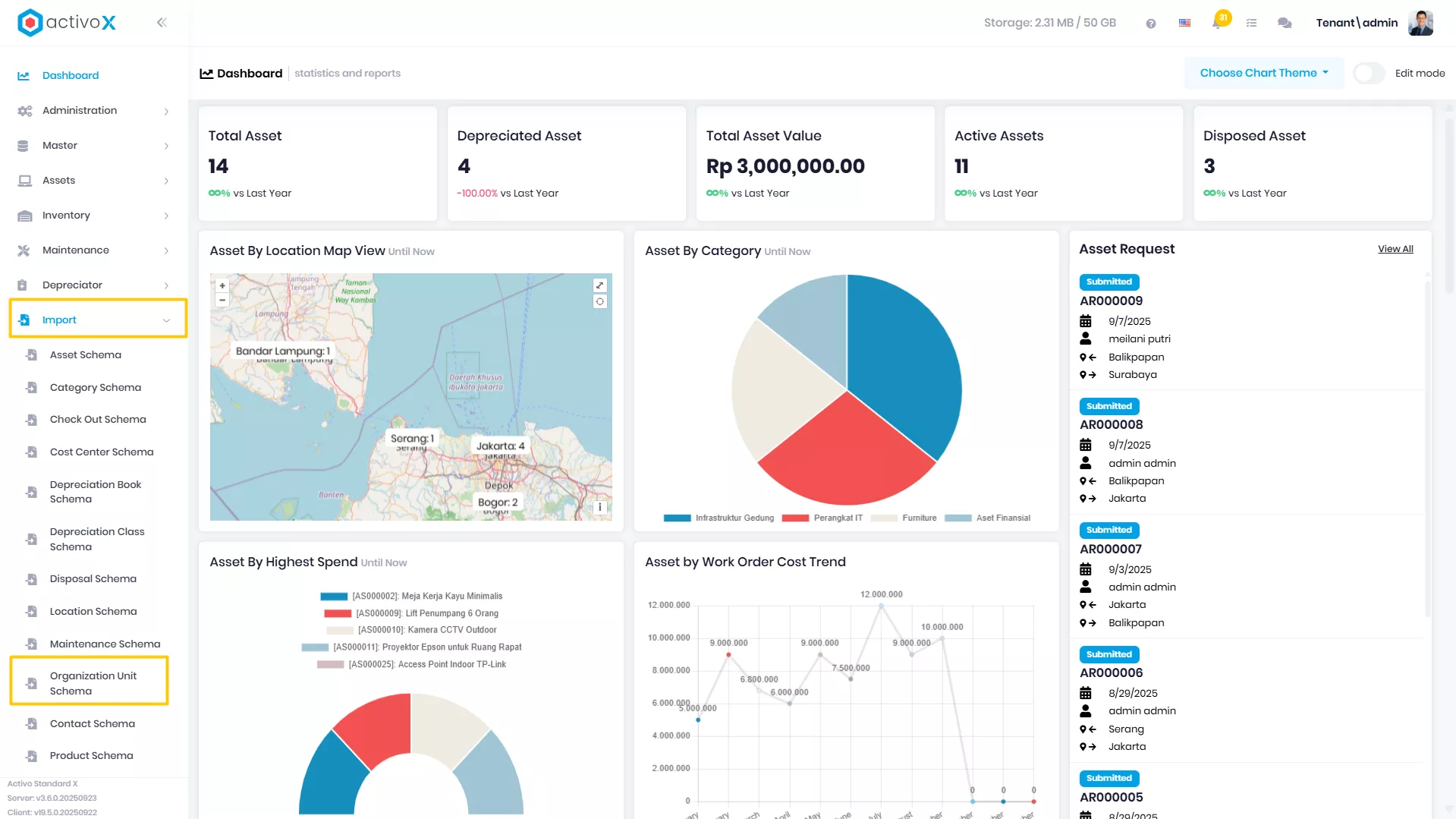
Task: Click the 12.000.000 peak data point
Action: tap(881, 606)
